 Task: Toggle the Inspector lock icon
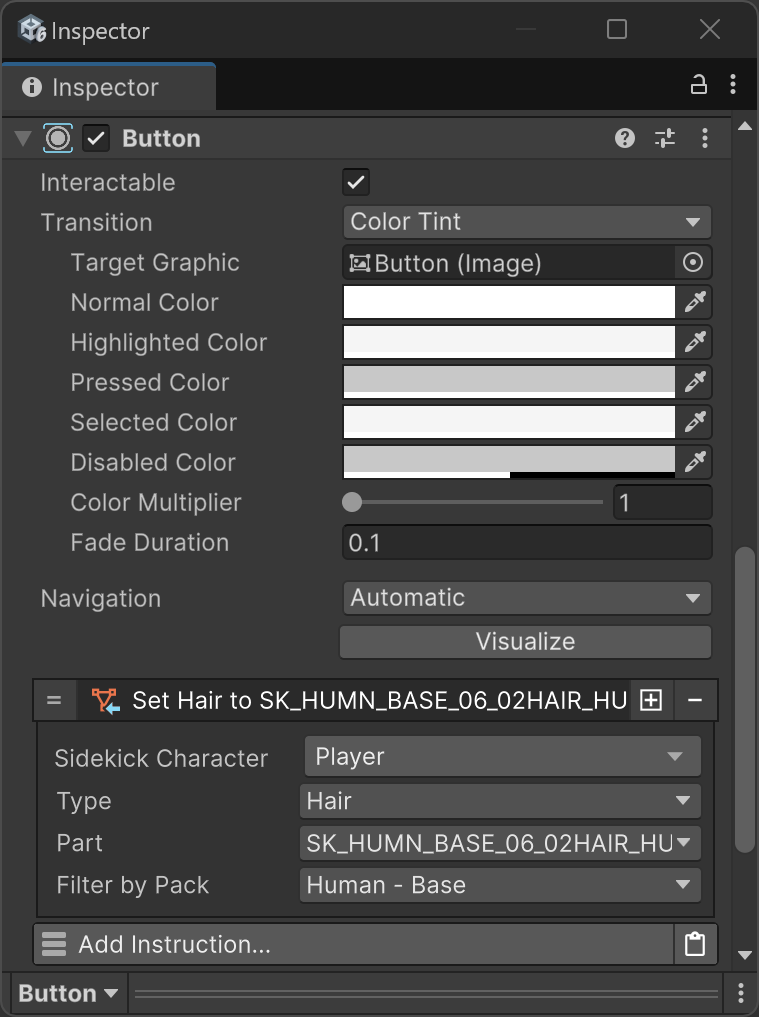click(699, 86)
